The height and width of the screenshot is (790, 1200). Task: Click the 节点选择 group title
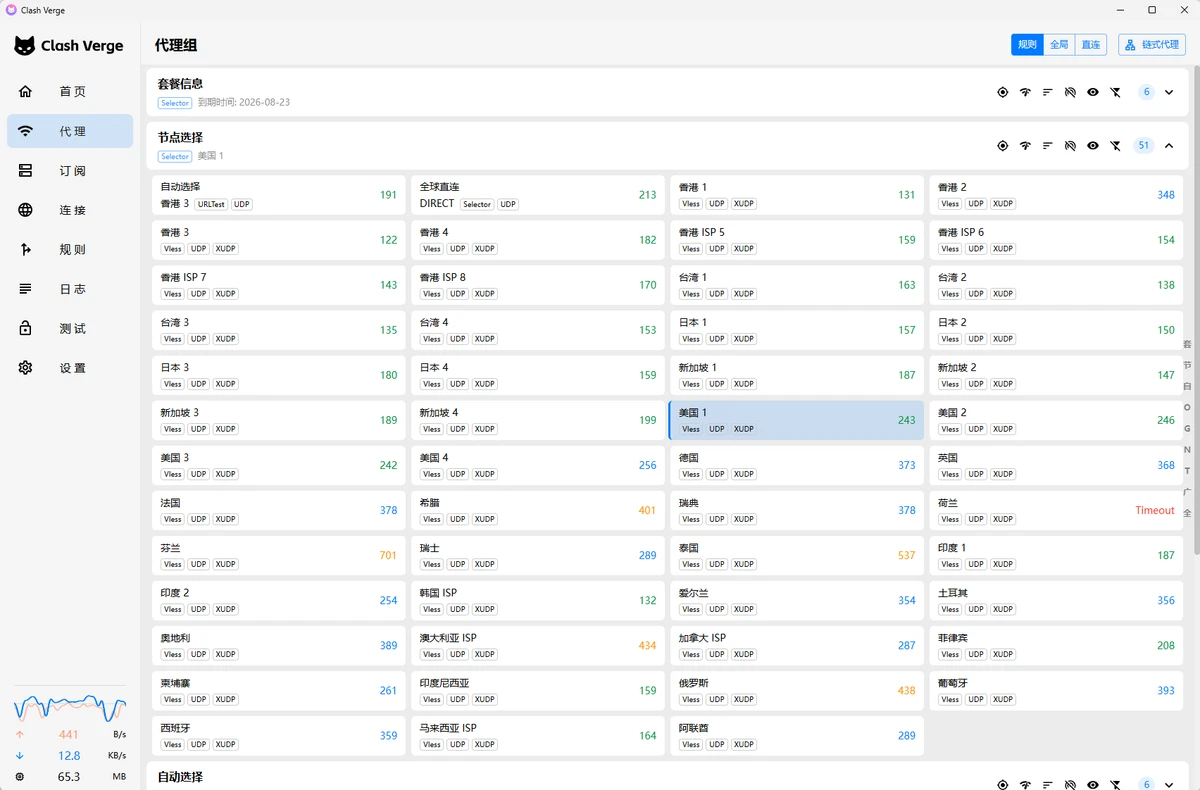point(180,137)
